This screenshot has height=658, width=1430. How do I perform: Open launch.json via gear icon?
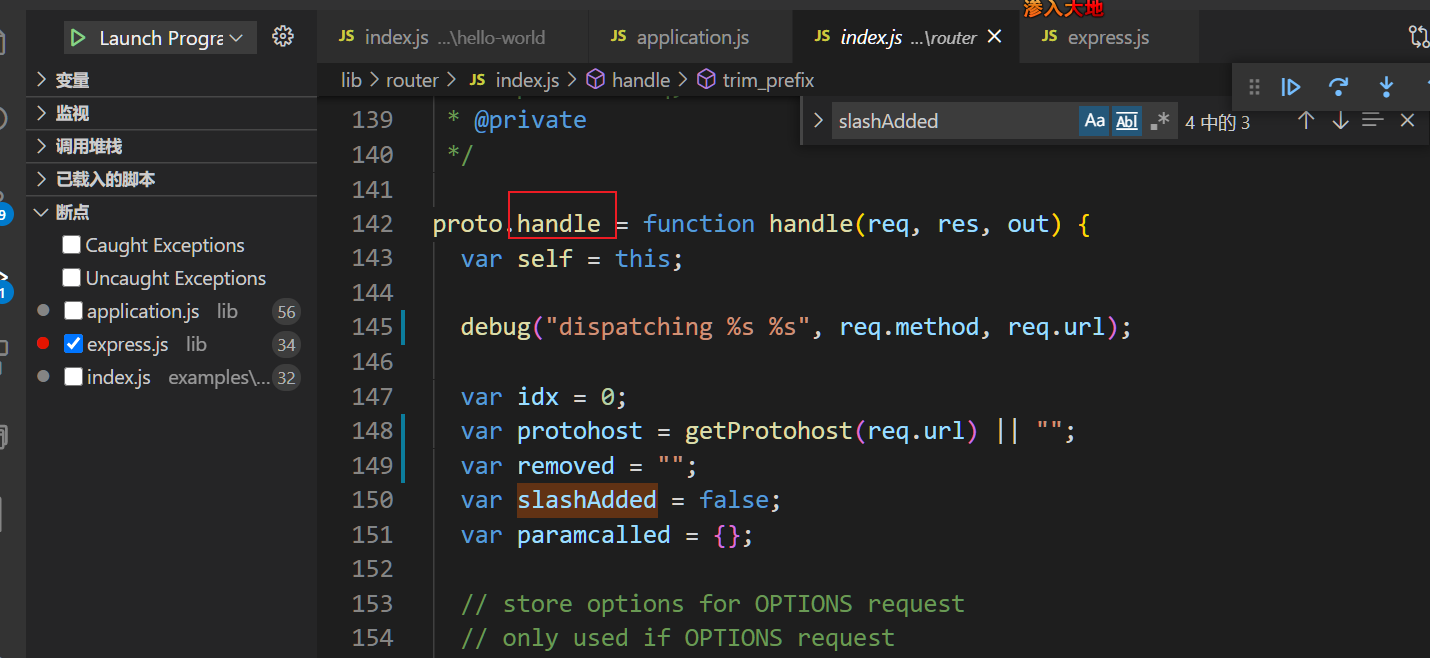click(x=283, y=37)
